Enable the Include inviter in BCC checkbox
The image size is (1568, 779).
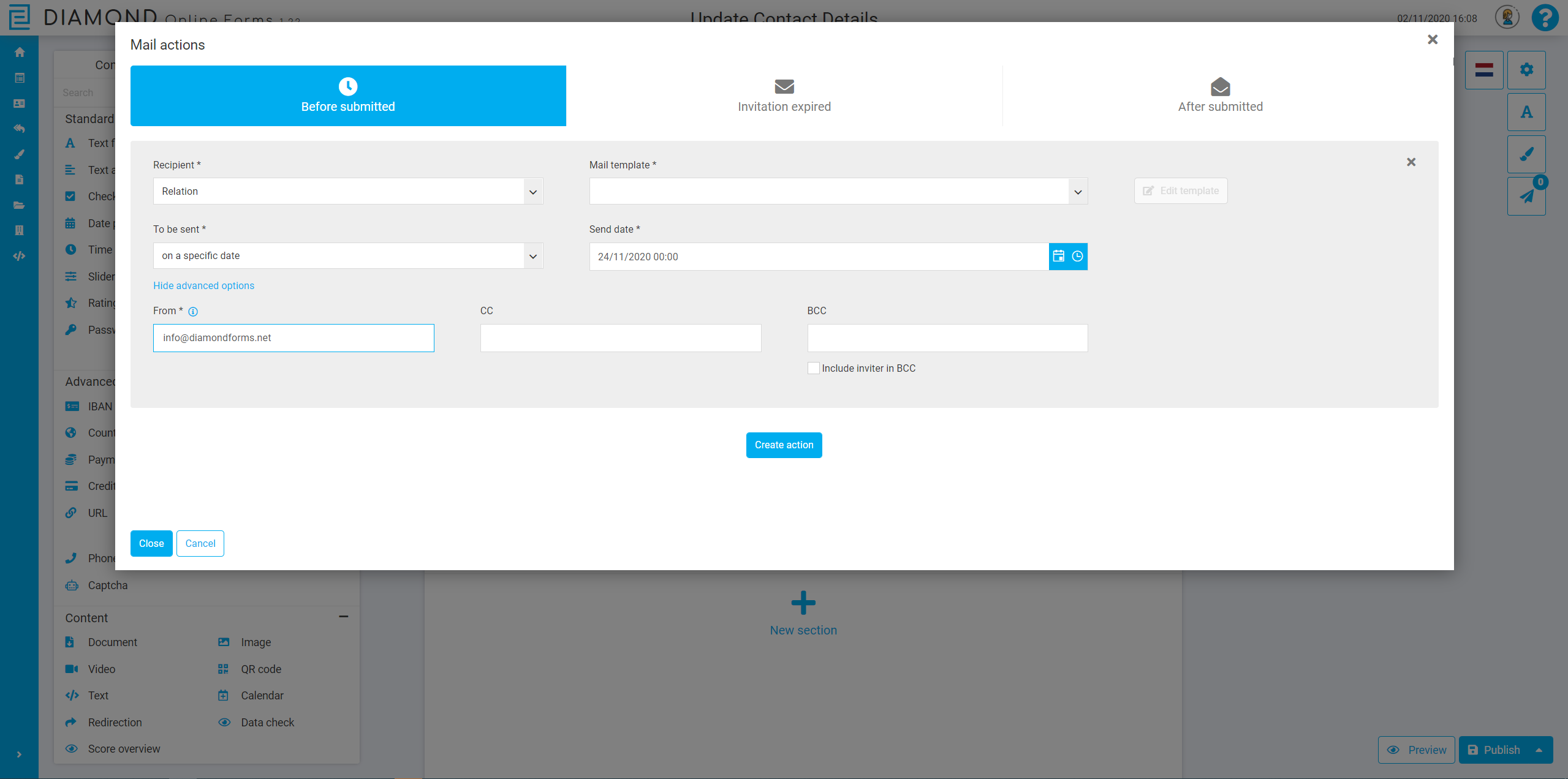813,367
